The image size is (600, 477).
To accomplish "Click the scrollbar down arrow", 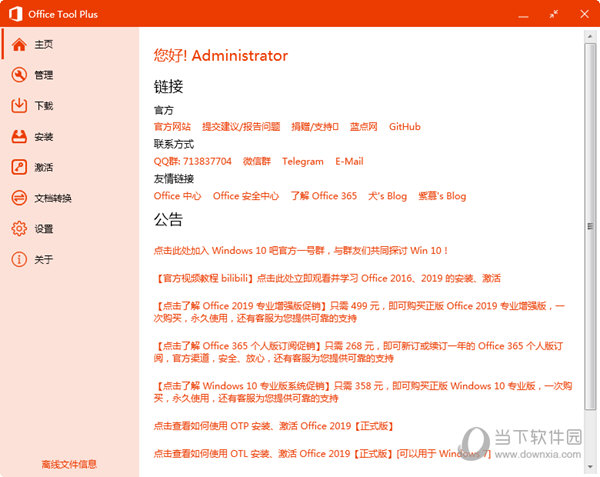I will click(x=590, y=467).
